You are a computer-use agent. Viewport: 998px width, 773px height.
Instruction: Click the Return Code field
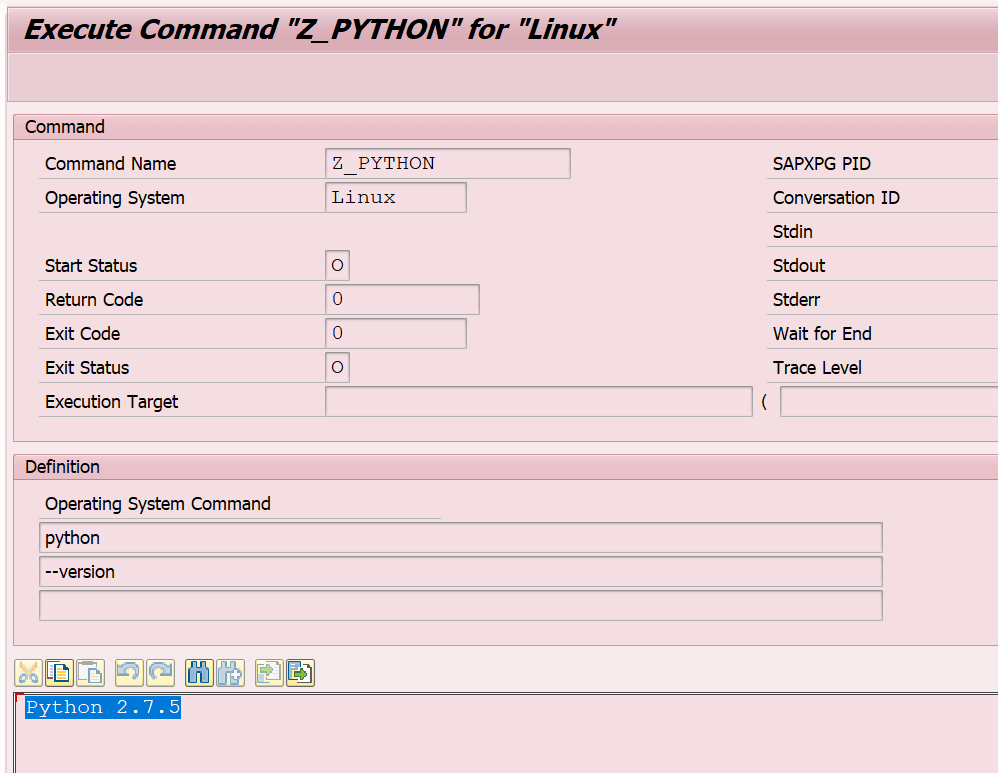point(402,299)
